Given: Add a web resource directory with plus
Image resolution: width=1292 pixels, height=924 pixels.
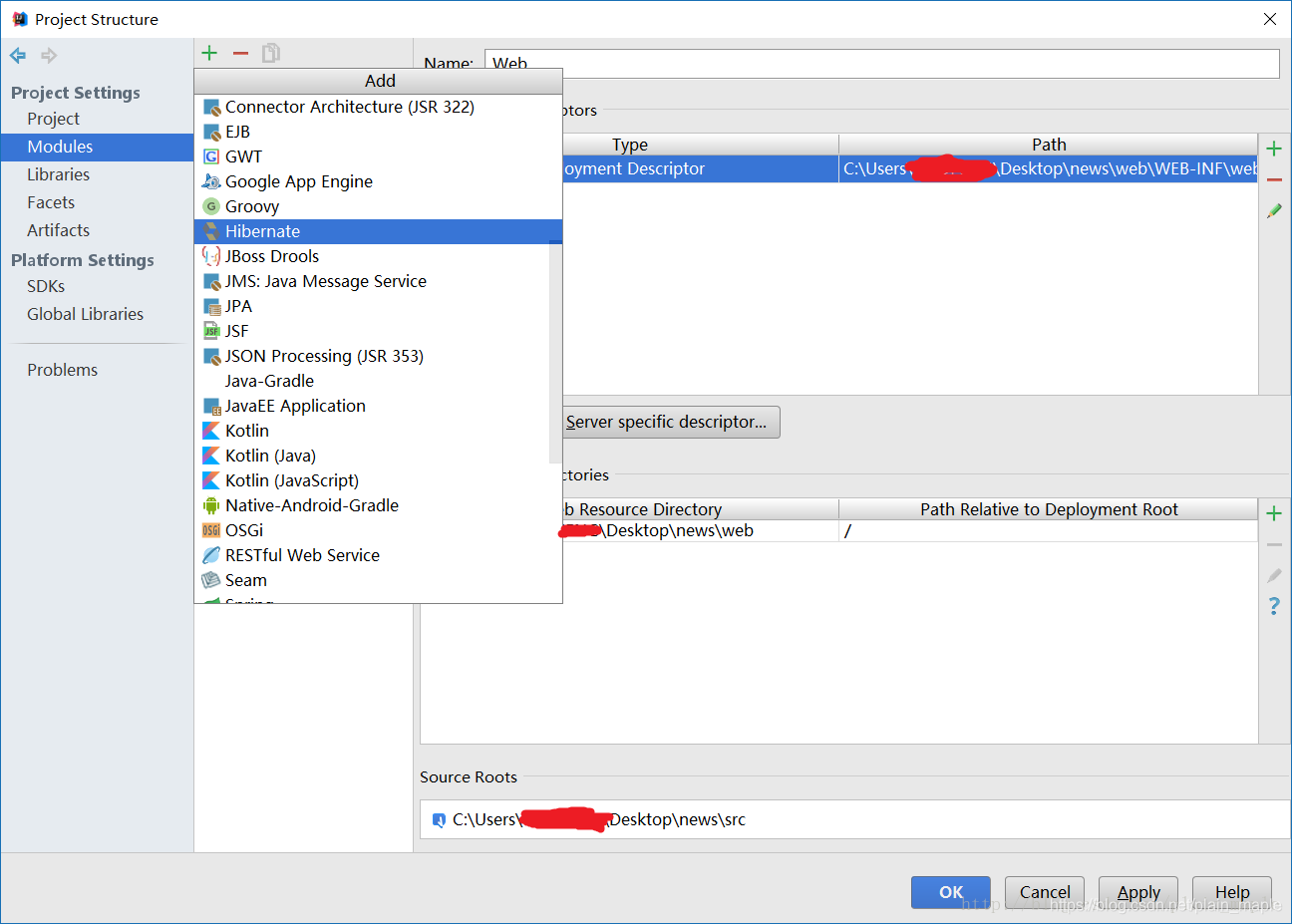Looking at the screenshot, I should (1274, 513).
